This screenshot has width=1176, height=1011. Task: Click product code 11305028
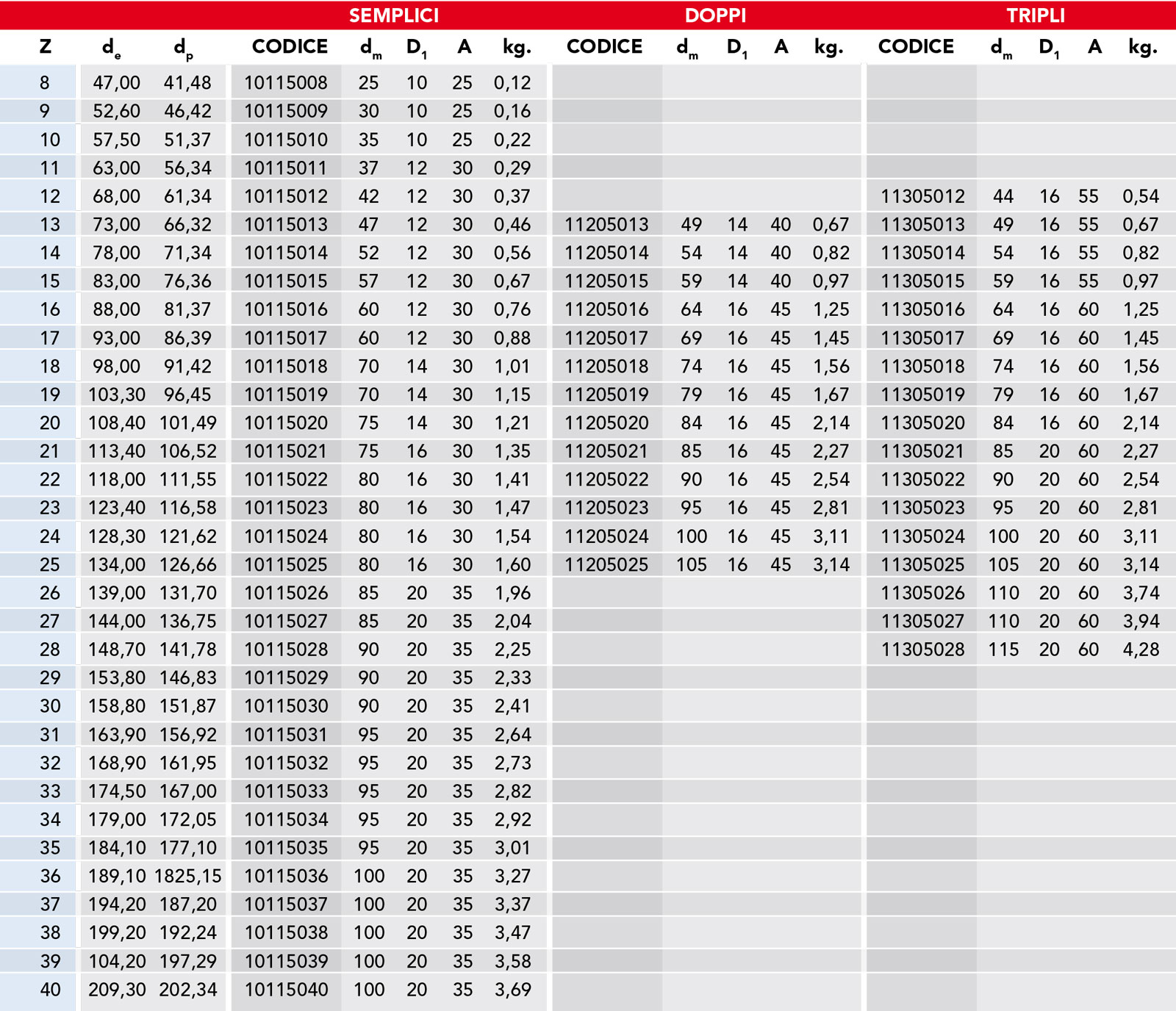[922, 650]
